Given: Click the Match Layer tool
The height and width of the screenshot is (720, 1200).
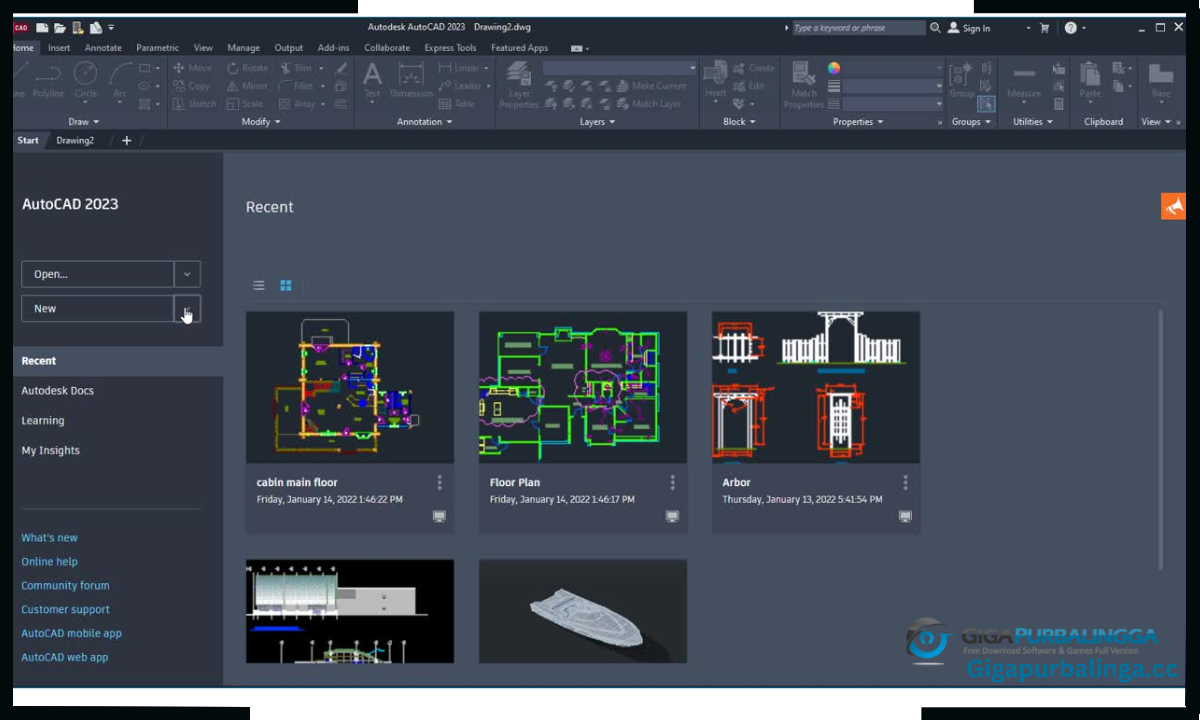Looking at the screenshot, I should [x=648, y=104].
